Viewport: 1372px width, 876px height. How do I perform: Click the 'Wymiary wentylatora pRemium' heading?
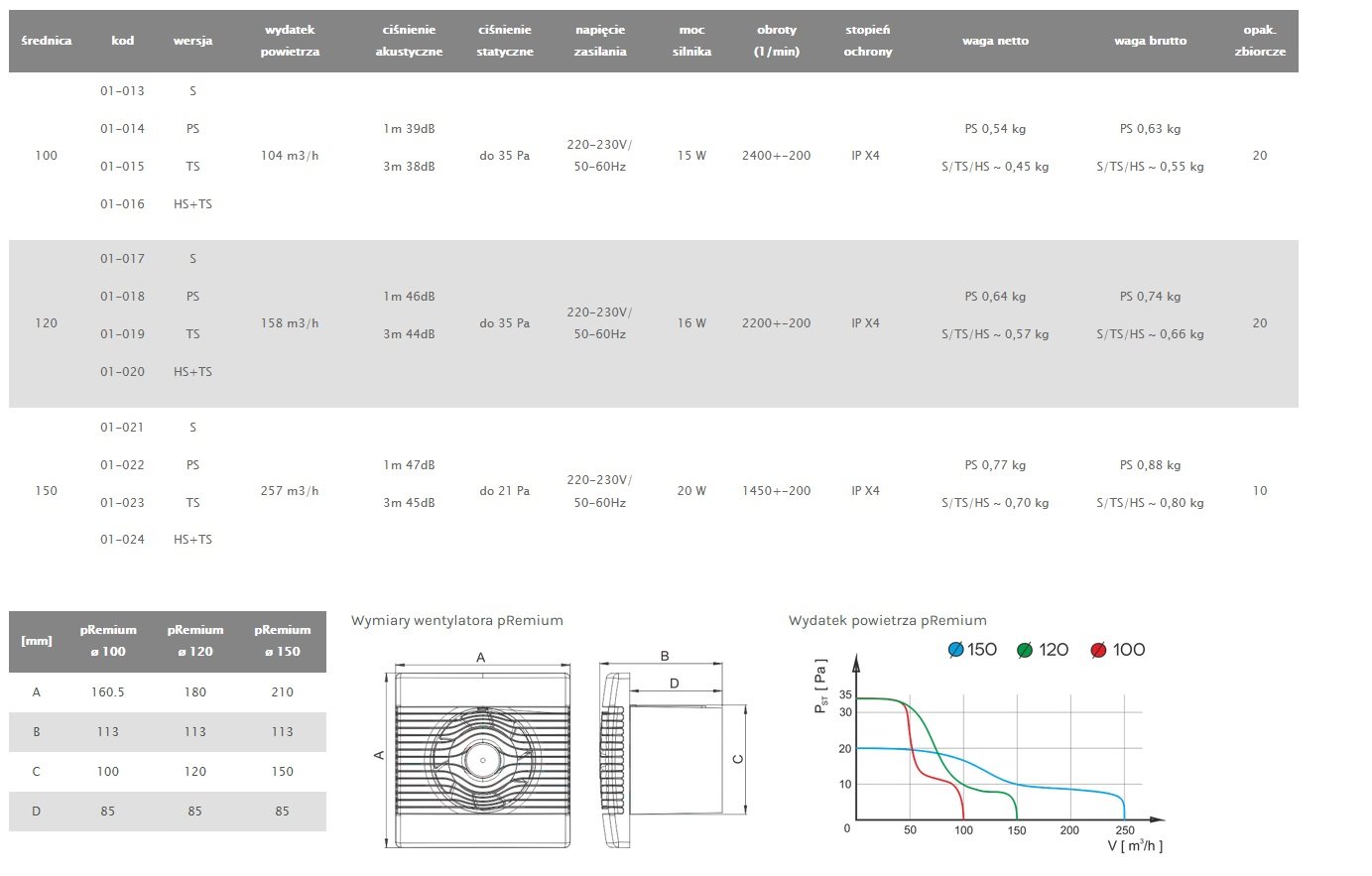tap(457, 621)
